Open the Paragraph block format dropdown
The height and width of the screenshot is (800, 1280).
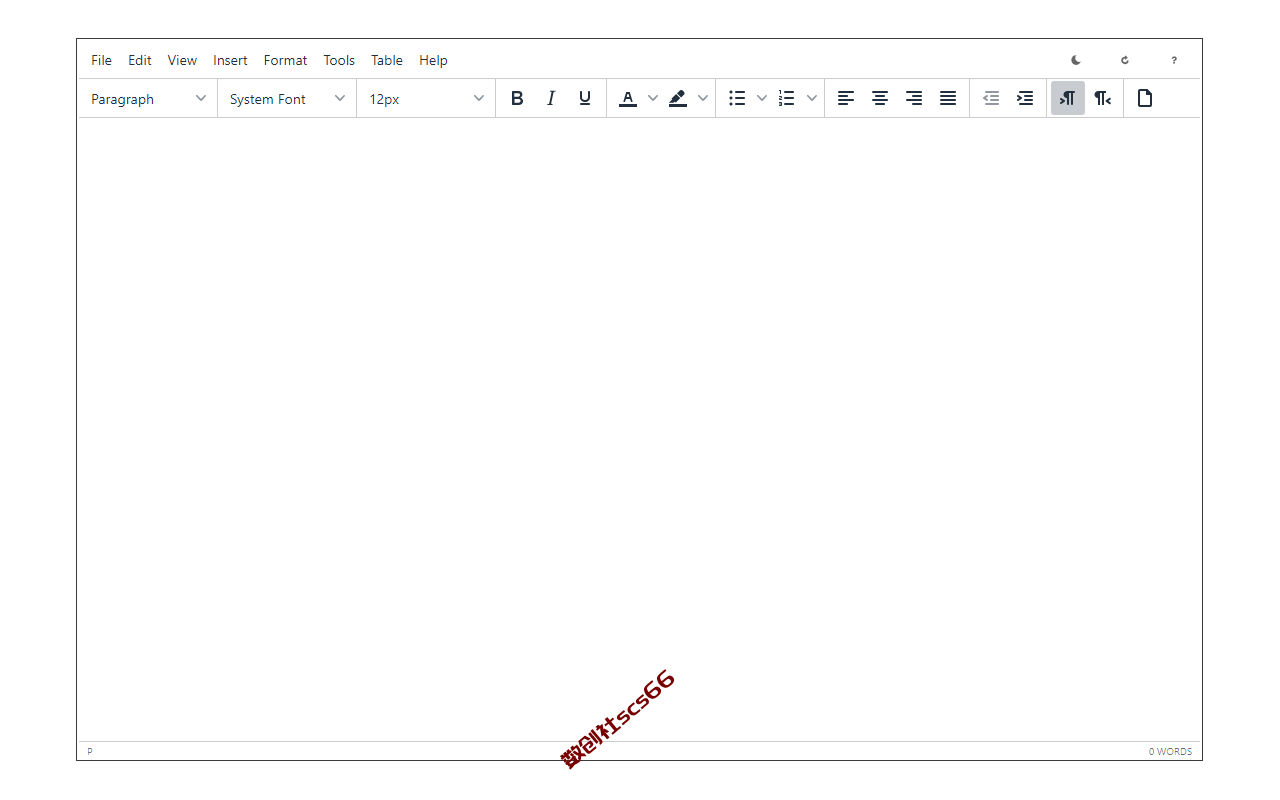[148, 98]
